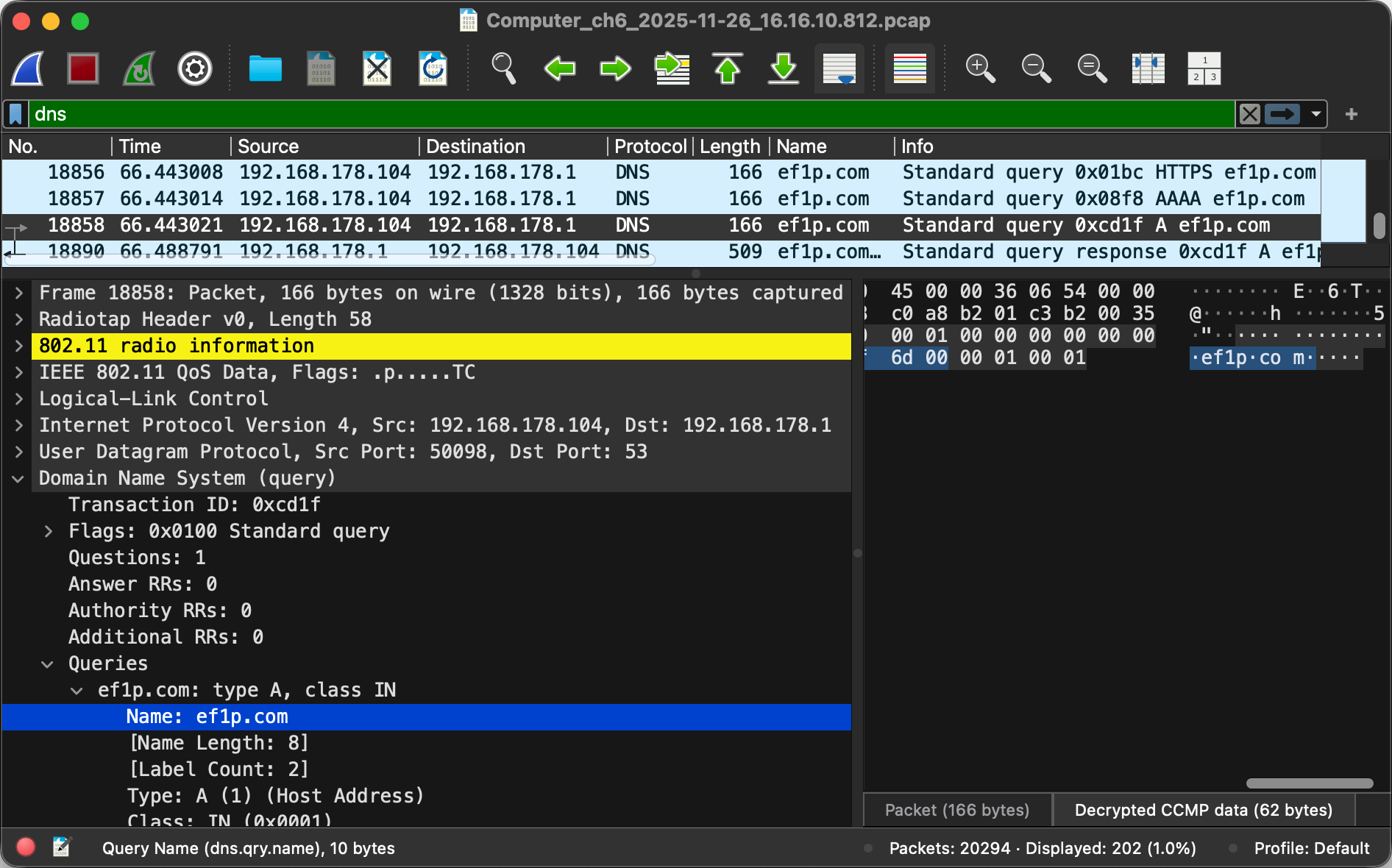Stop the capture with red square
This screenshot has width=1392, height=868.
[x=83, y=69]
